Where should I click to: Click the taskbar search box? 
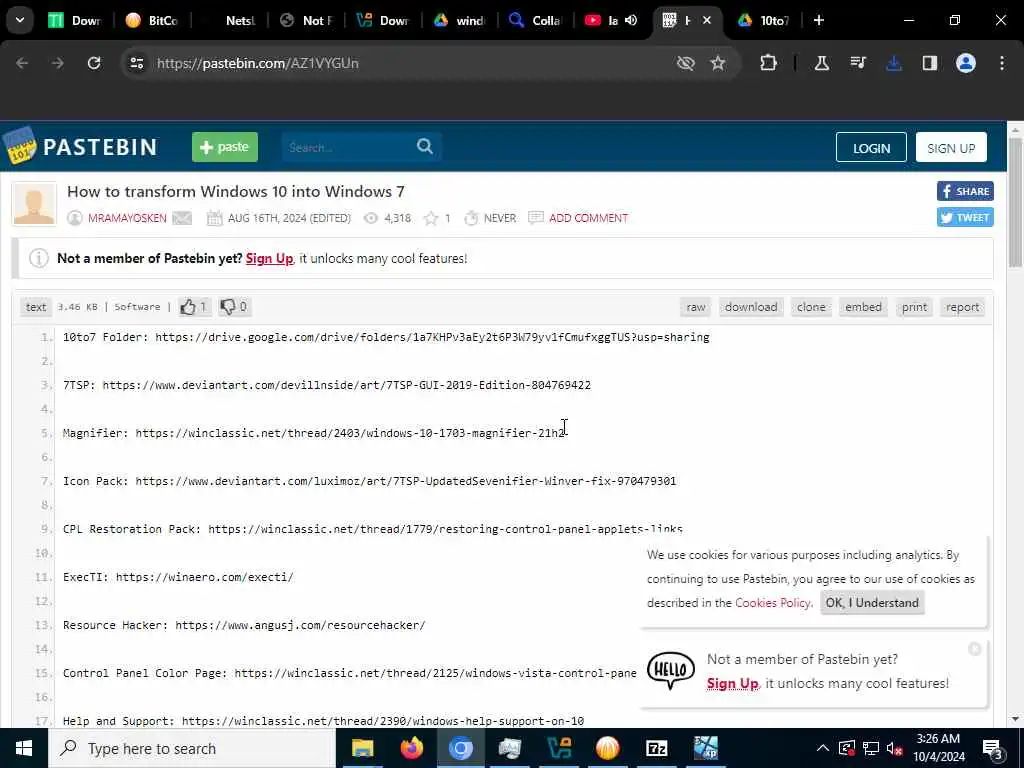(192, 748)
